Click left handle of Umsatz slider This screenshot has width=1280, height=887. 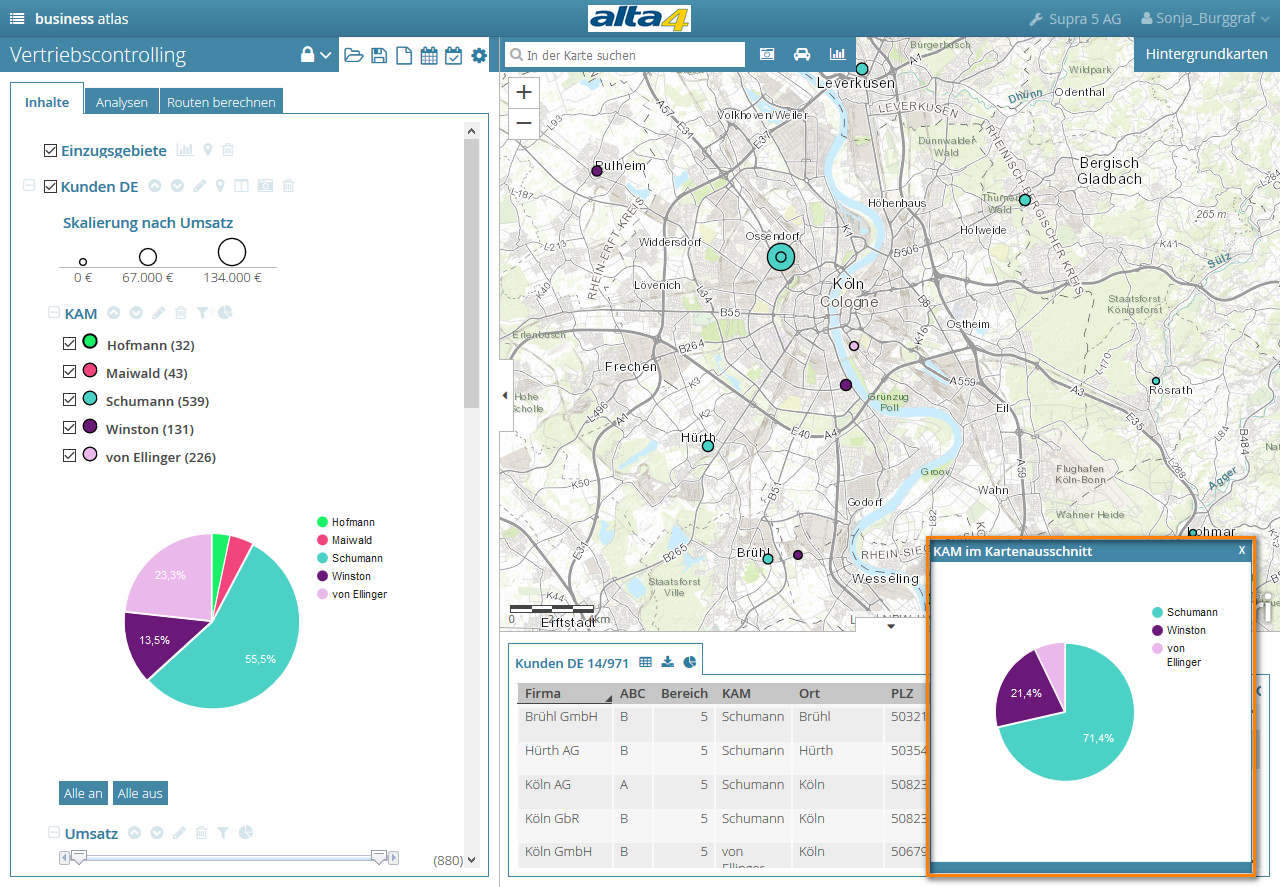[x=78, y=856]
